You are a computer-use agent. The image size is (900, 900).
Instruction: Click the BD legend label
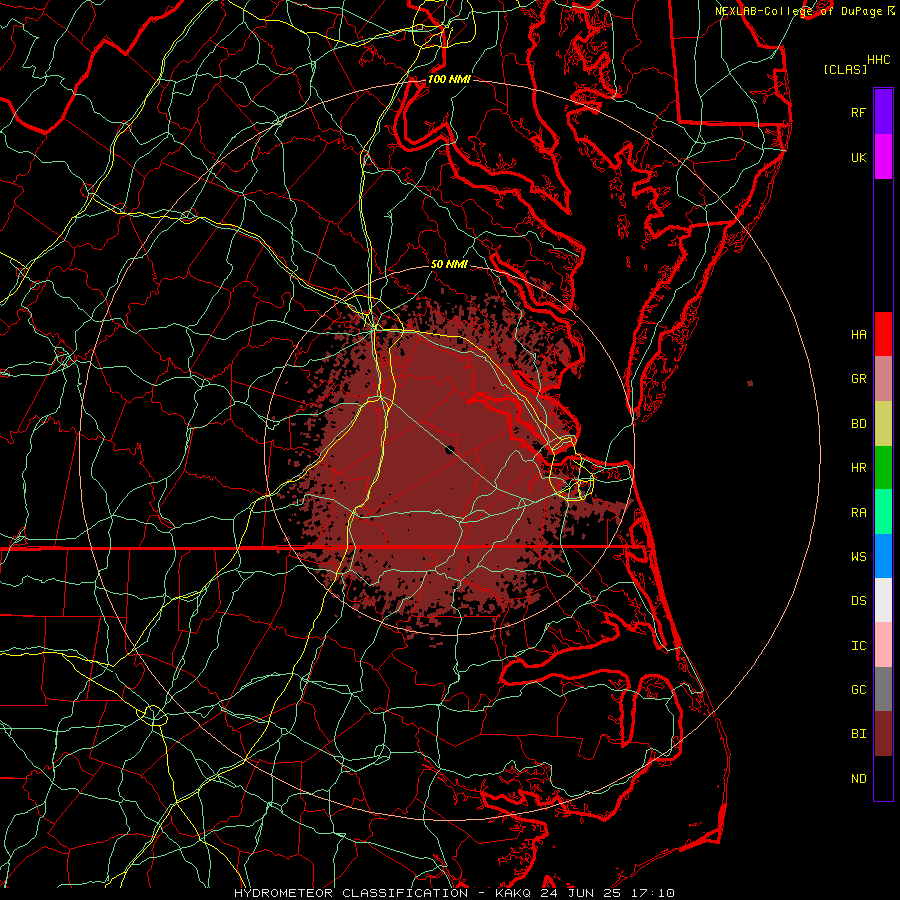(x=858, y=424)
